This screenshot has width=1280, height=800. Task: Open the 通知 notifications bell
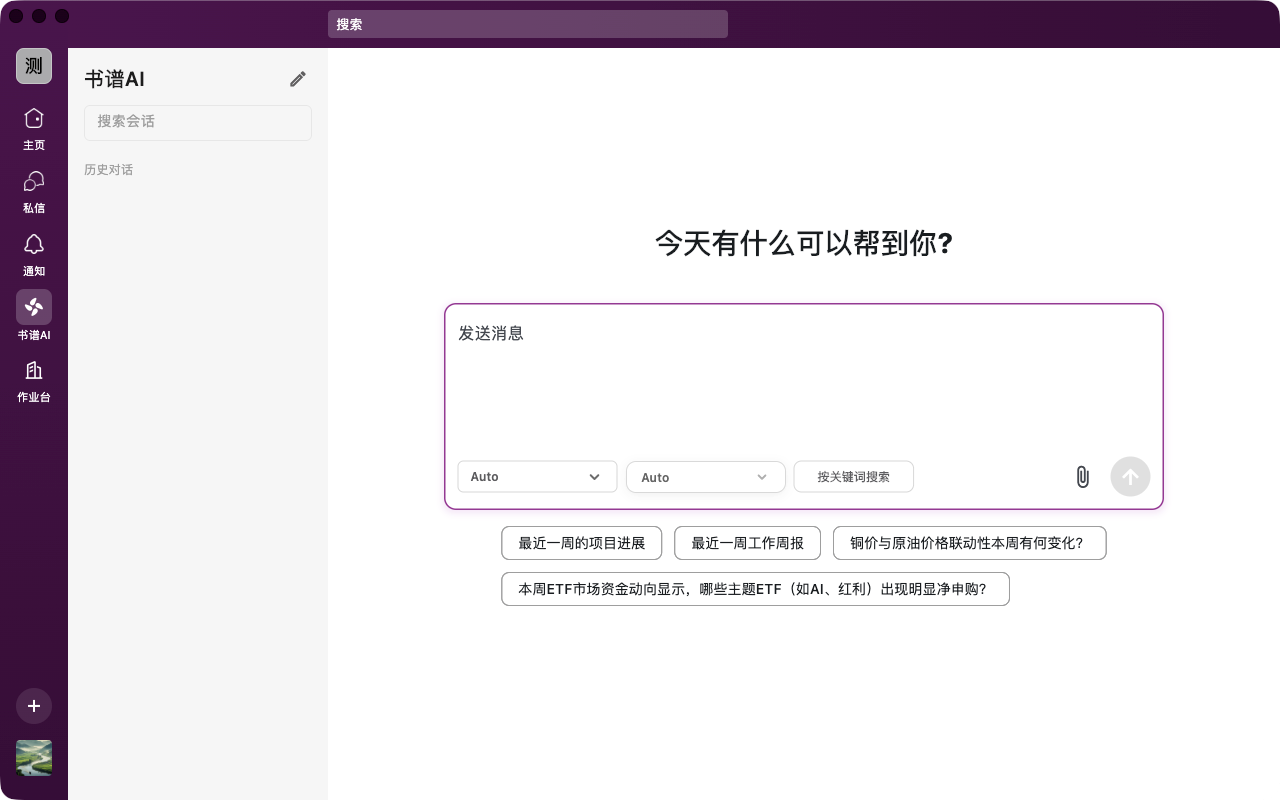(x=34, y=244)
